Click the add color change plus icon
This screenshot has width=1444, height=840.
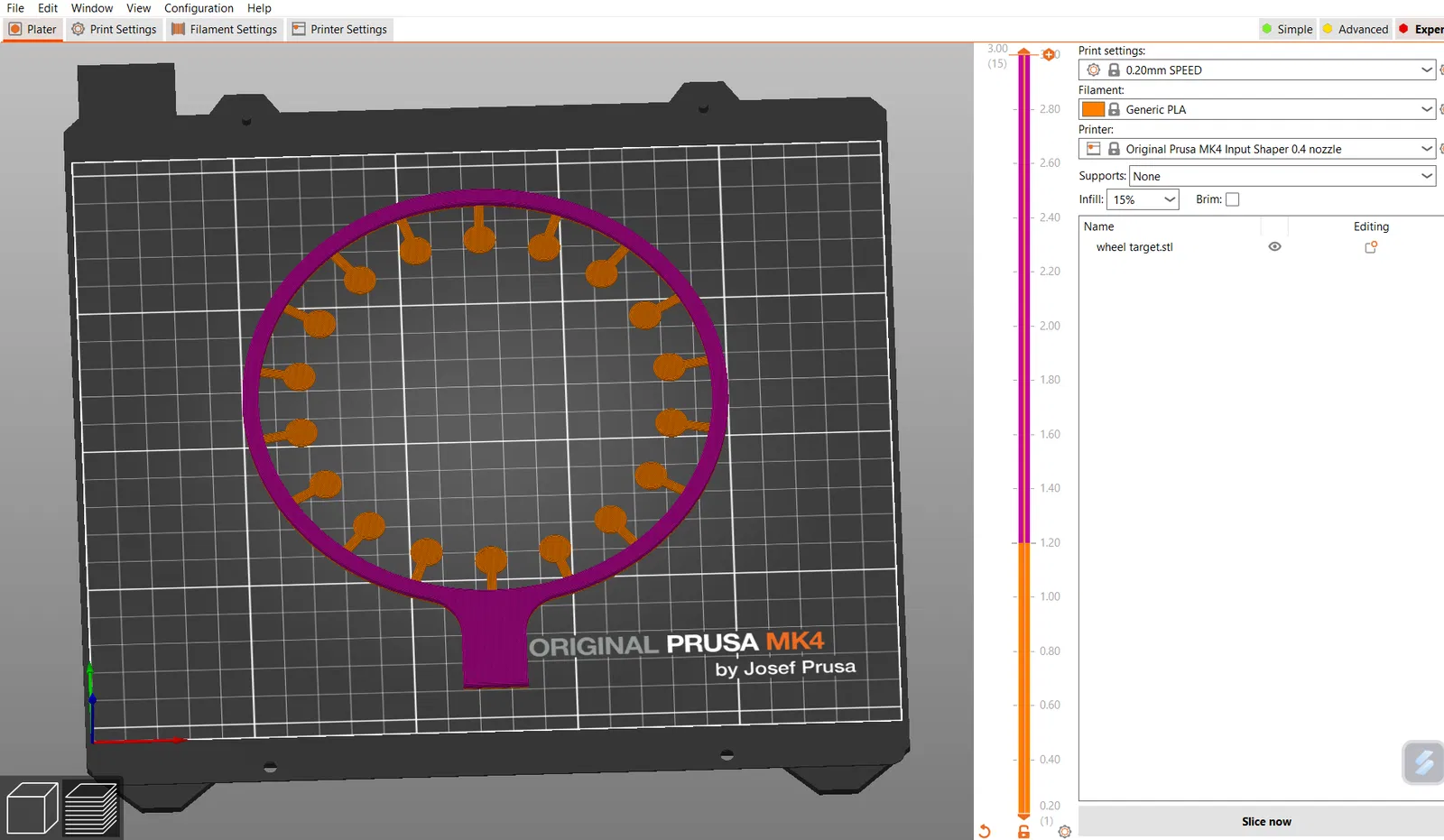[x=1049, y=55]
